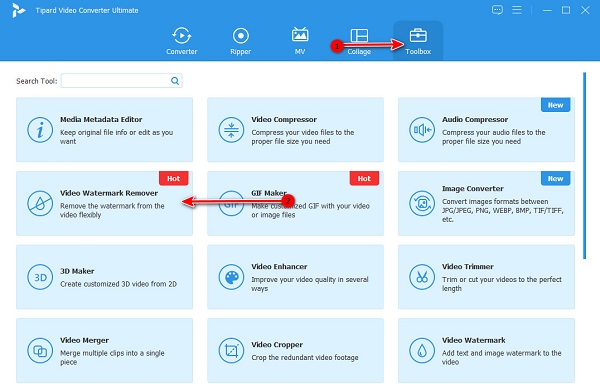The width and height of the screenshot is (600, 389).
Task: Switch to the Ripper tab
Action: [240, 41]
